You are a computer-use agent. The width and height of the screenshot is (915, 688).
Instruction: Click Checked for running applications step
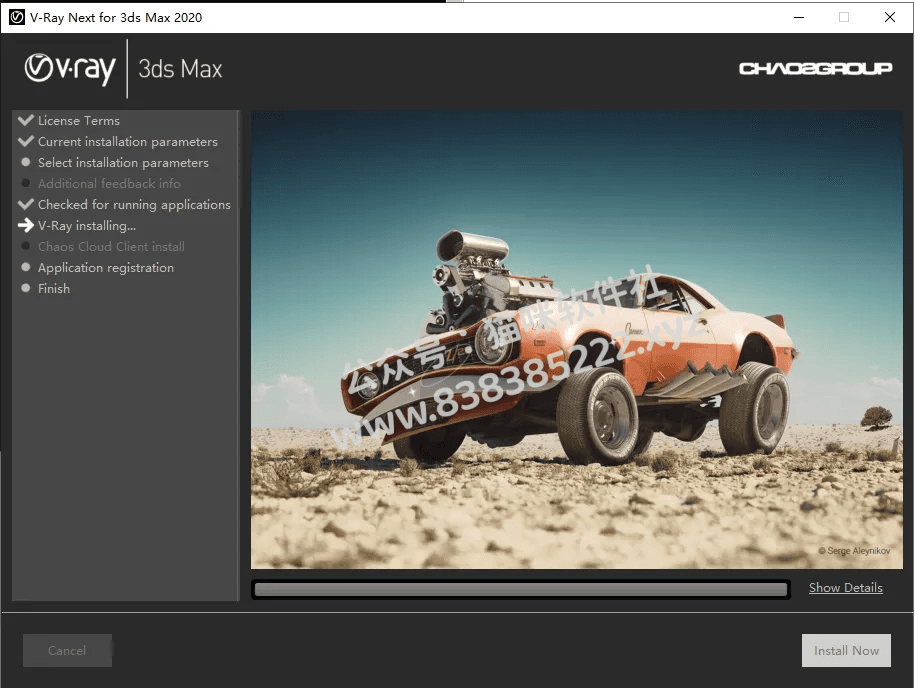[134, 205]
